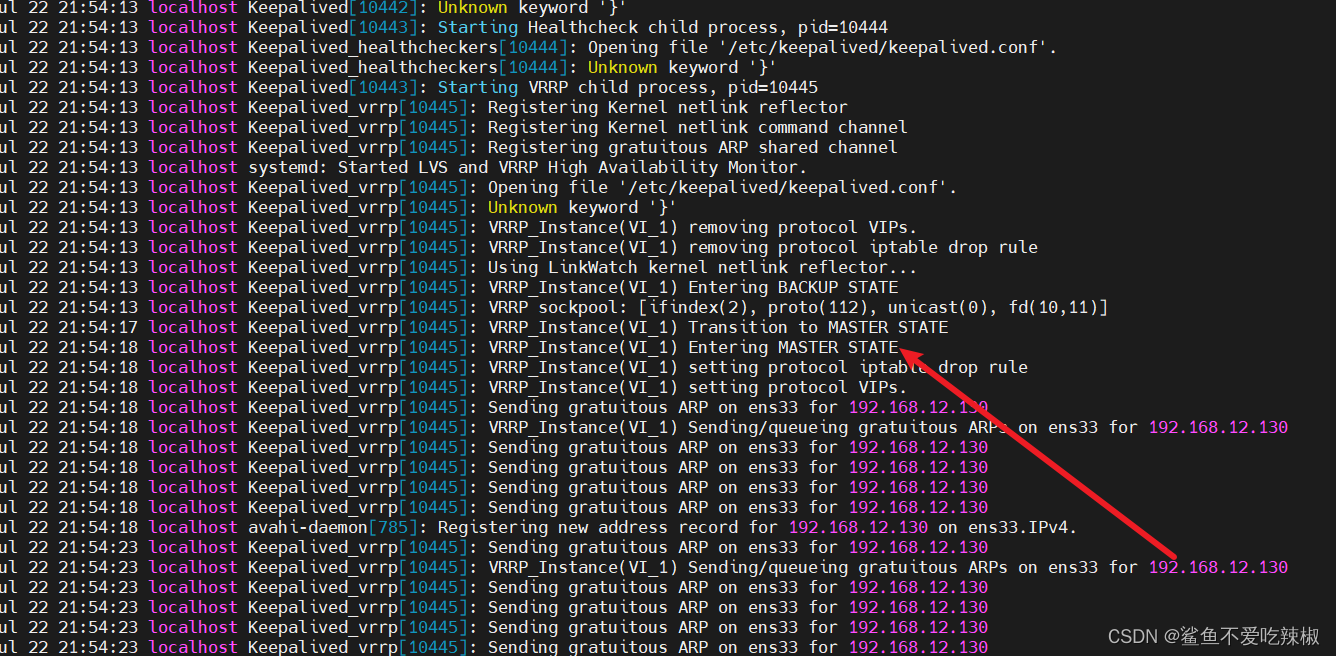
Task: Click 'Registering Kernel netlink command channel' text
Action: point(697,127)
